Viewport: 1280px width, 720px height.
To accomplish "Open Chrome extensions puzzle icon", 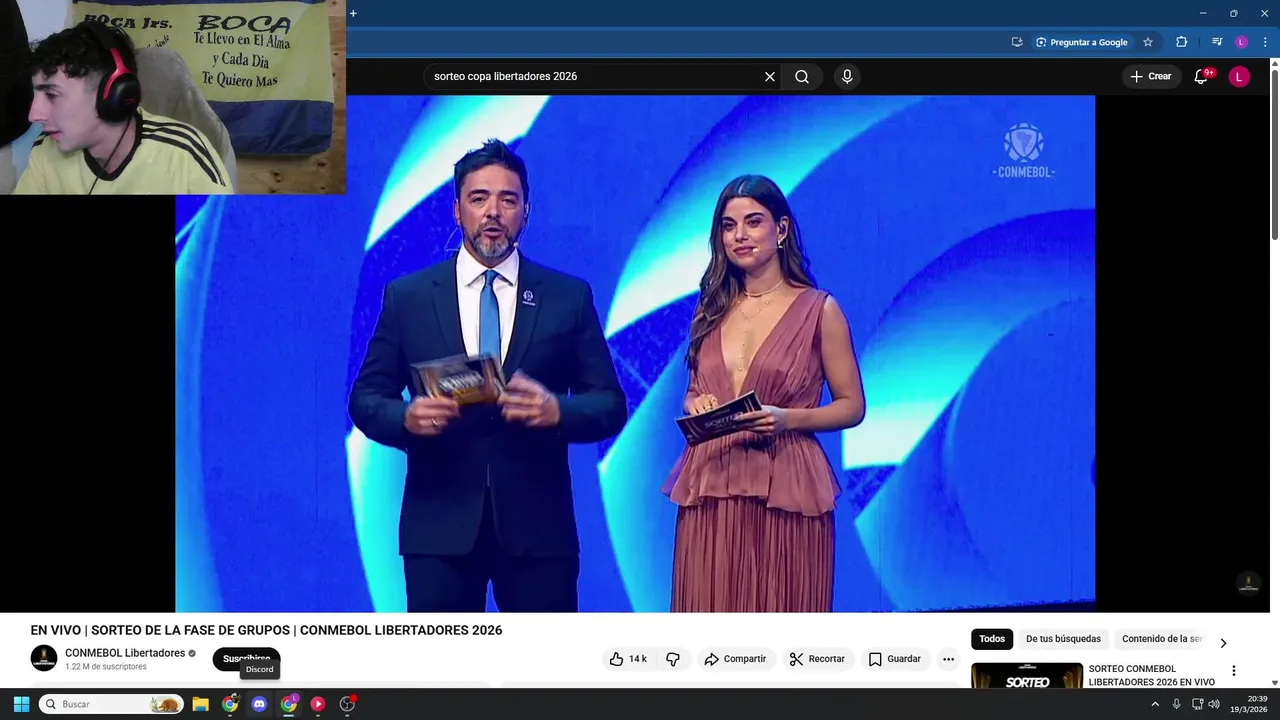I will [x=1182, y=42].
